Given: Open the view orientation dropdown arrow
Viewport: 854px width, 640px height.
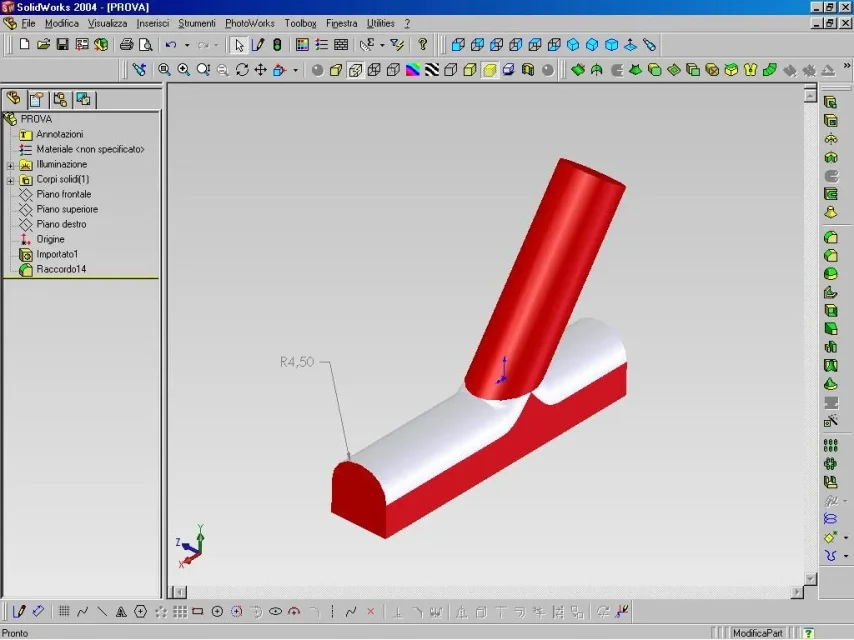Looking at the screenshot, I should (296, 70).
